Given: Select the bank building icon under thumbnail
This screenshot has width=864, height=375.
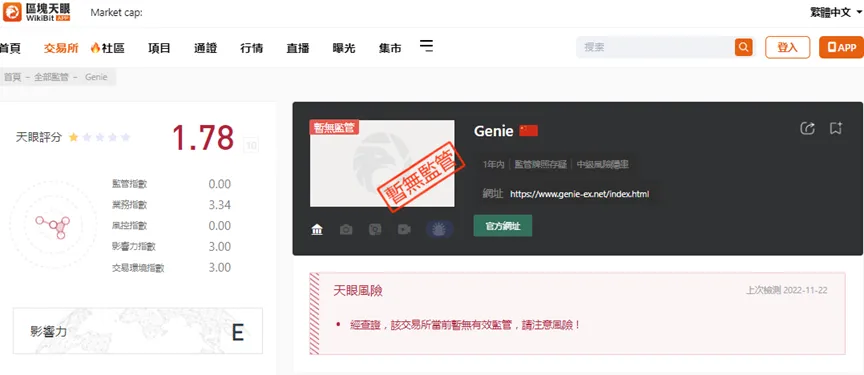Looking at the screenshot, I should 317,230.
